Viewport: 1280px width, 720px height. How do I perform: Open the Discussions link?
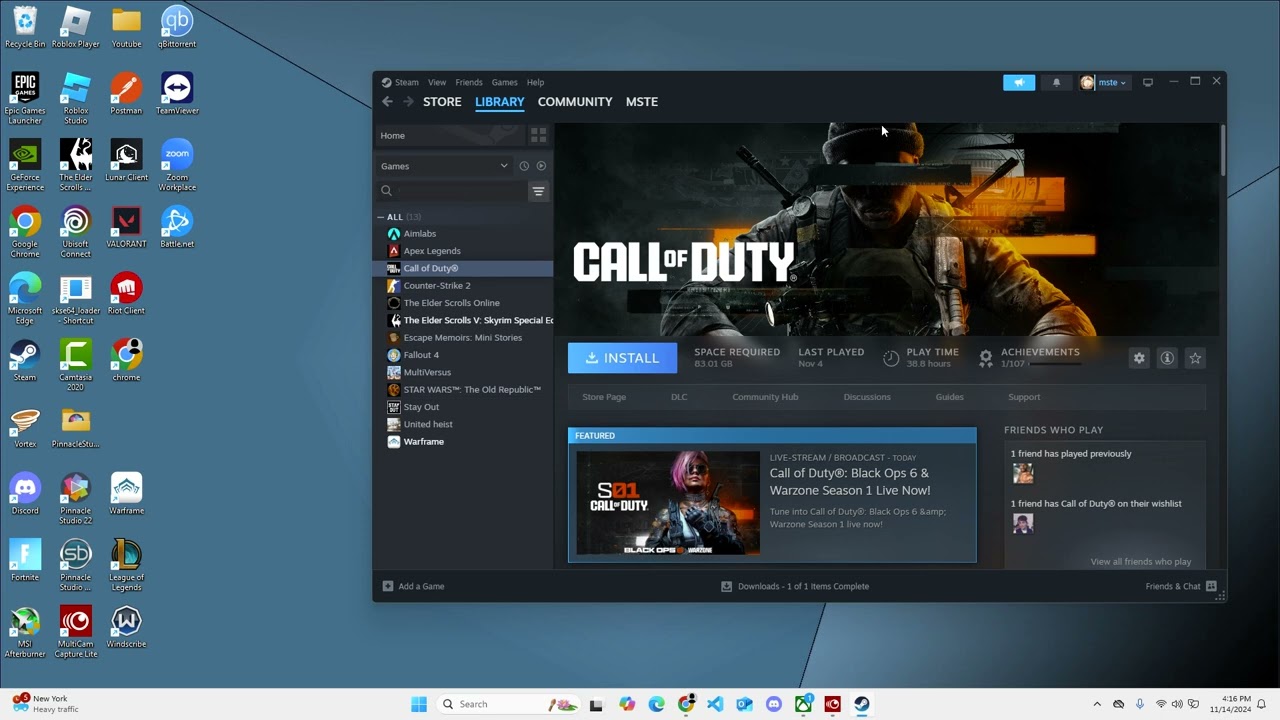pos(867,397)
